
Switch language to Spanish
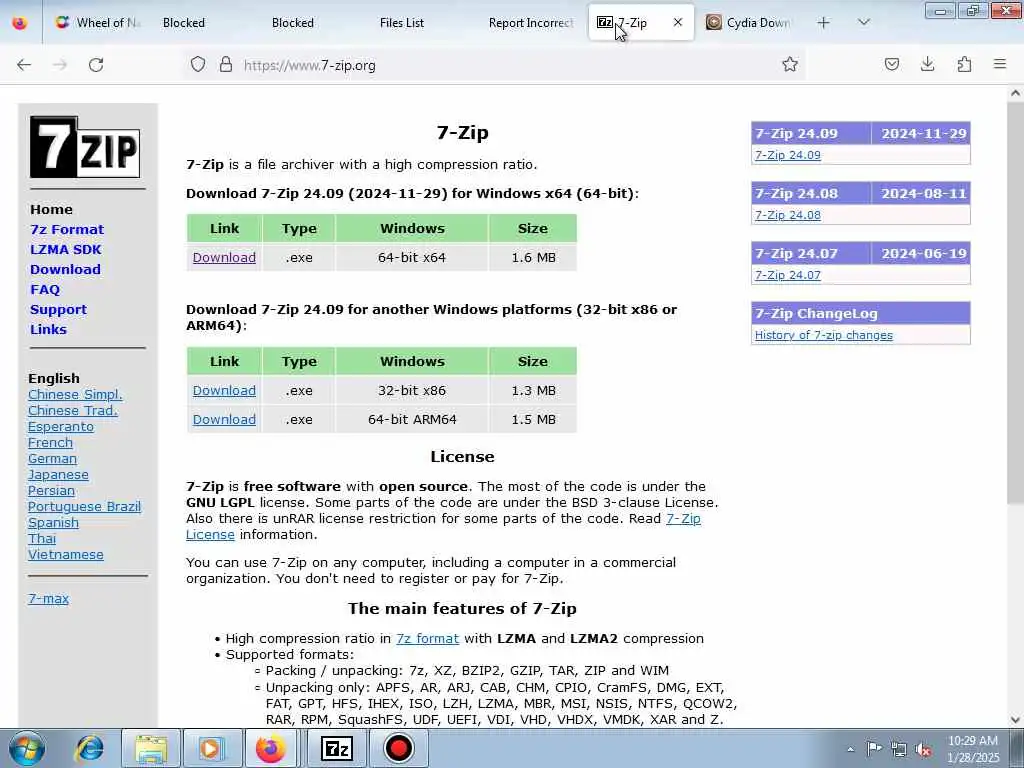54,522
